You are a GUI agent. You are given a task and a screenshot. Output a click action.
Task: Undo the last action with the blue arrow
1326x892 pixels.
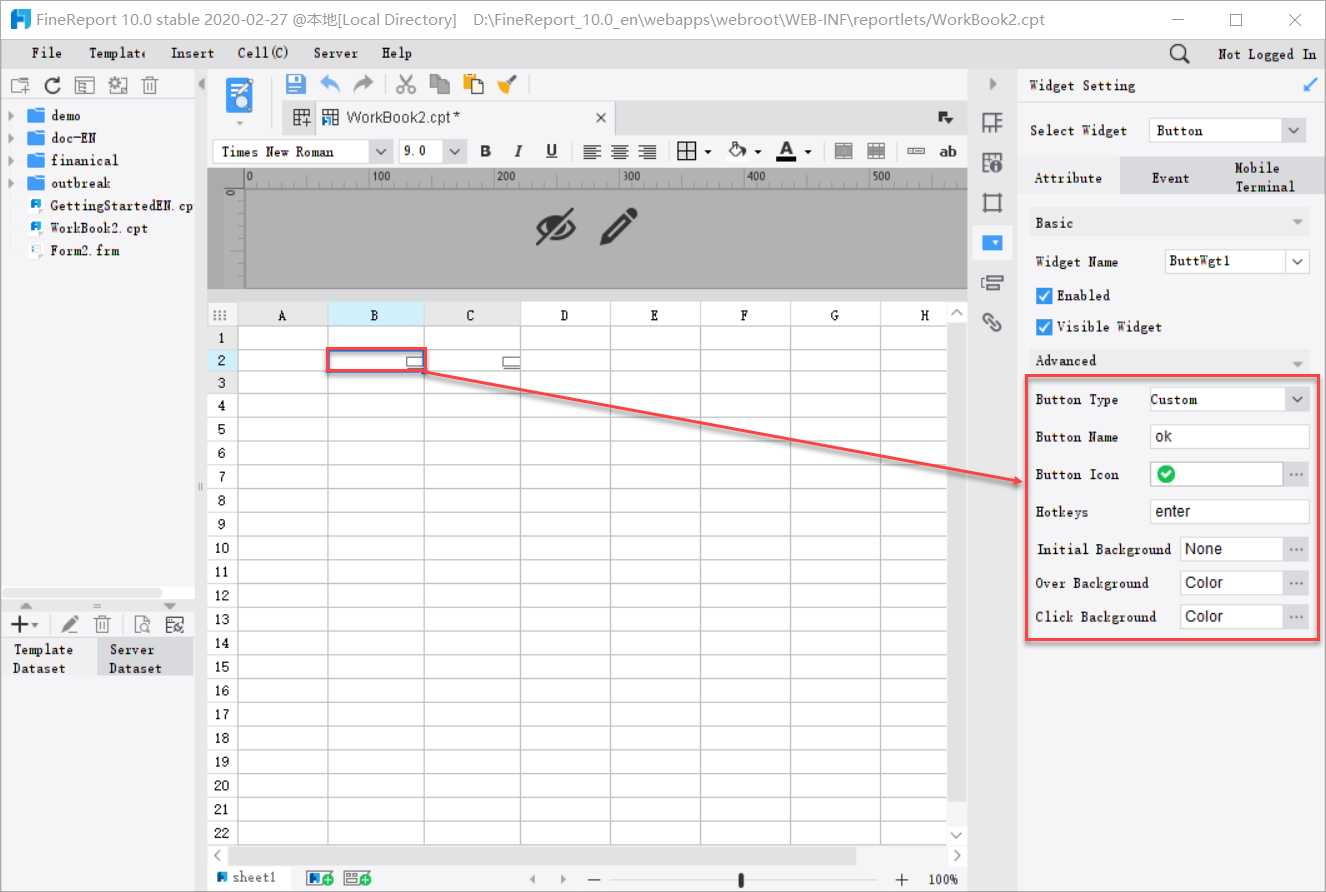point(330,84)
